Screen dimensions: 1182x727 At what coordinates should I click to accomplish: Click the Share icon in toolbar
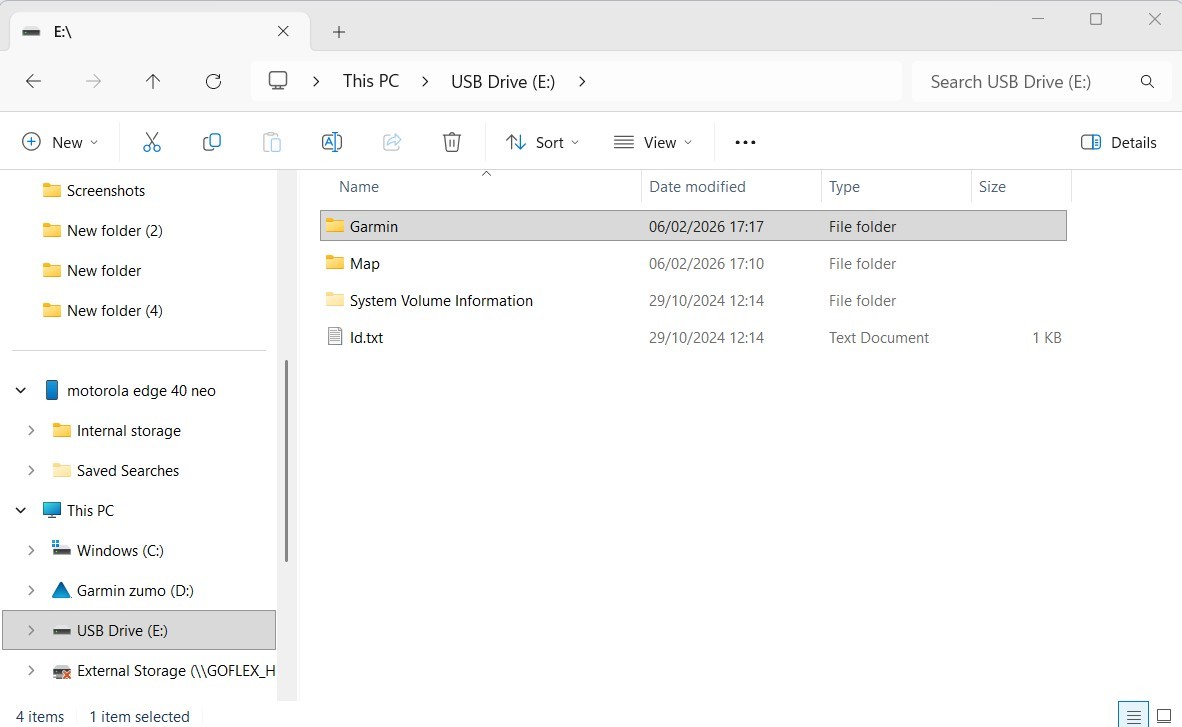click(x=392, y=143)
